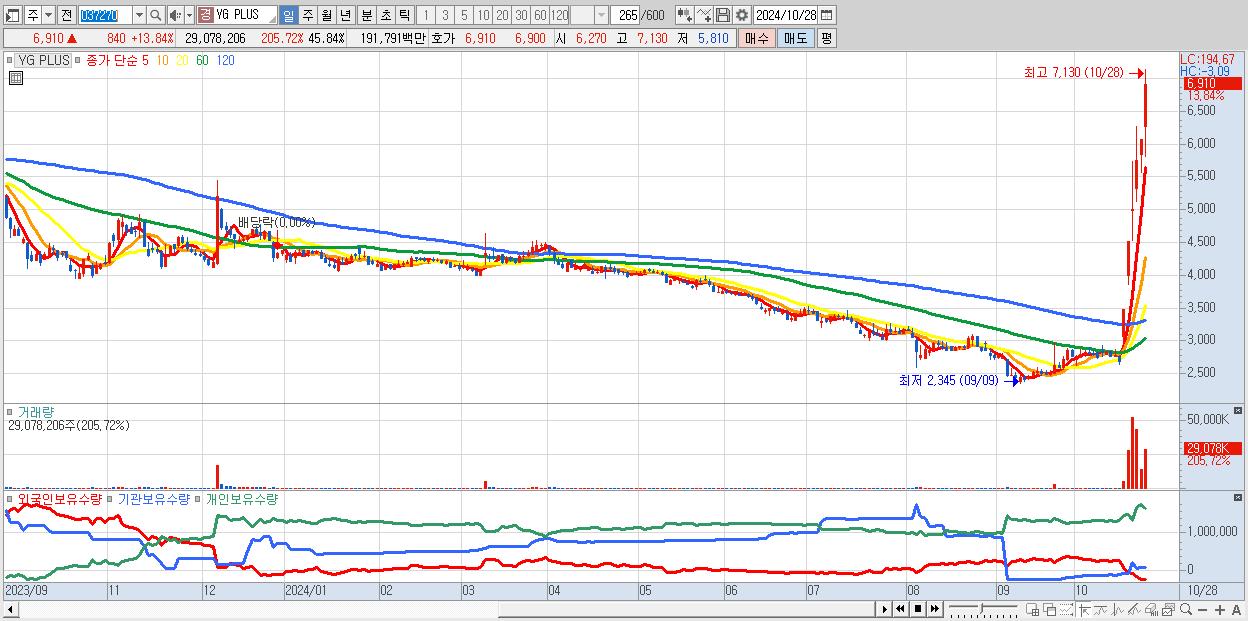Switch to the 초 second period tab

[386, 15]
